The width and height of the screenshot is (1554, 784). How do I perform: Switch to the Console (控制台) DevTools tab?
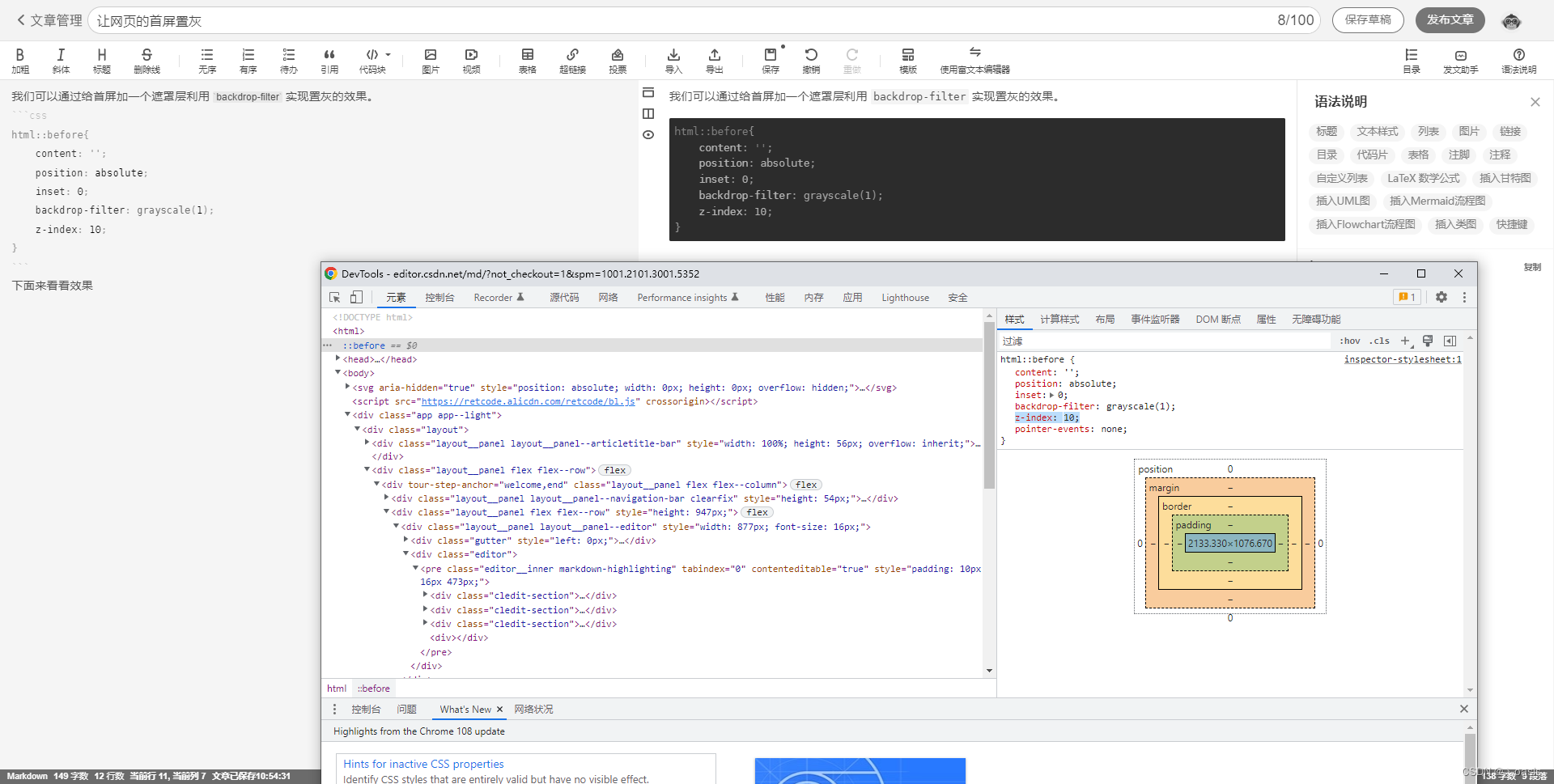[439, 298]
